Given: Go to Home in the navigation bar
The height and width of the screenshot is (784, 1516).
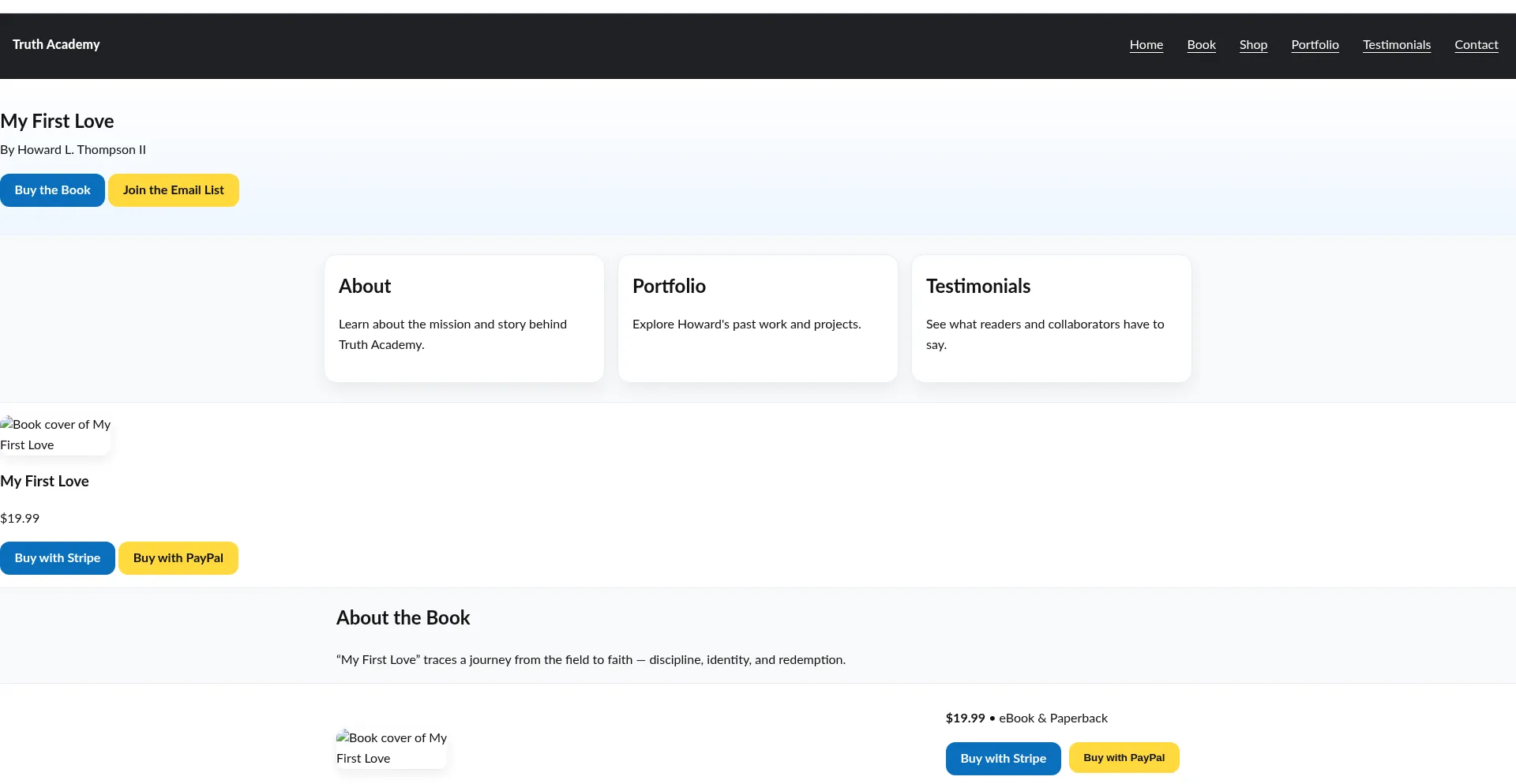Looking at the screenshot, I should 1146,45.
